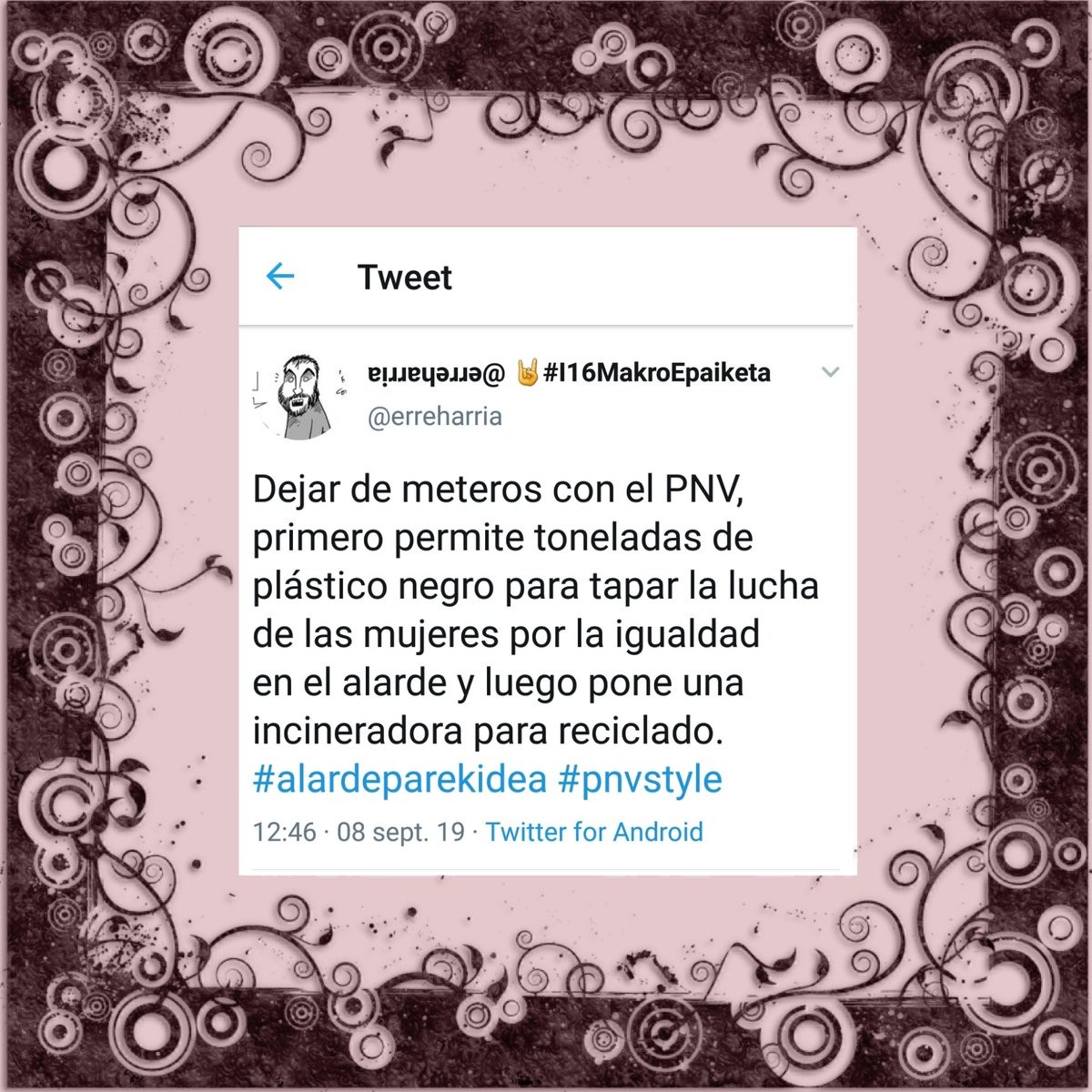Click the line 'en el alarde y luego pone una'

tap(498, 682)
